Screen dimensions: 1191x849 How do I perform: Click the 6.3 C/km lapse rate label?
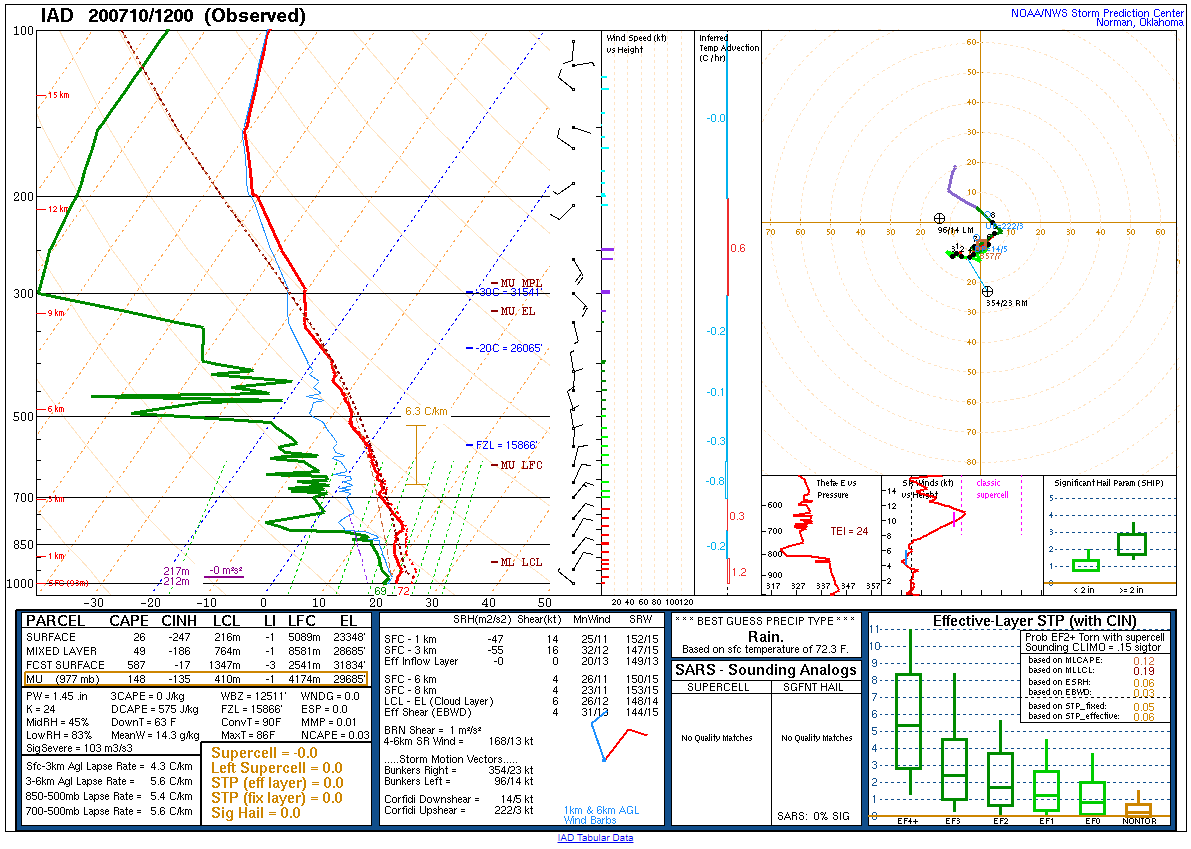point(426,412)
